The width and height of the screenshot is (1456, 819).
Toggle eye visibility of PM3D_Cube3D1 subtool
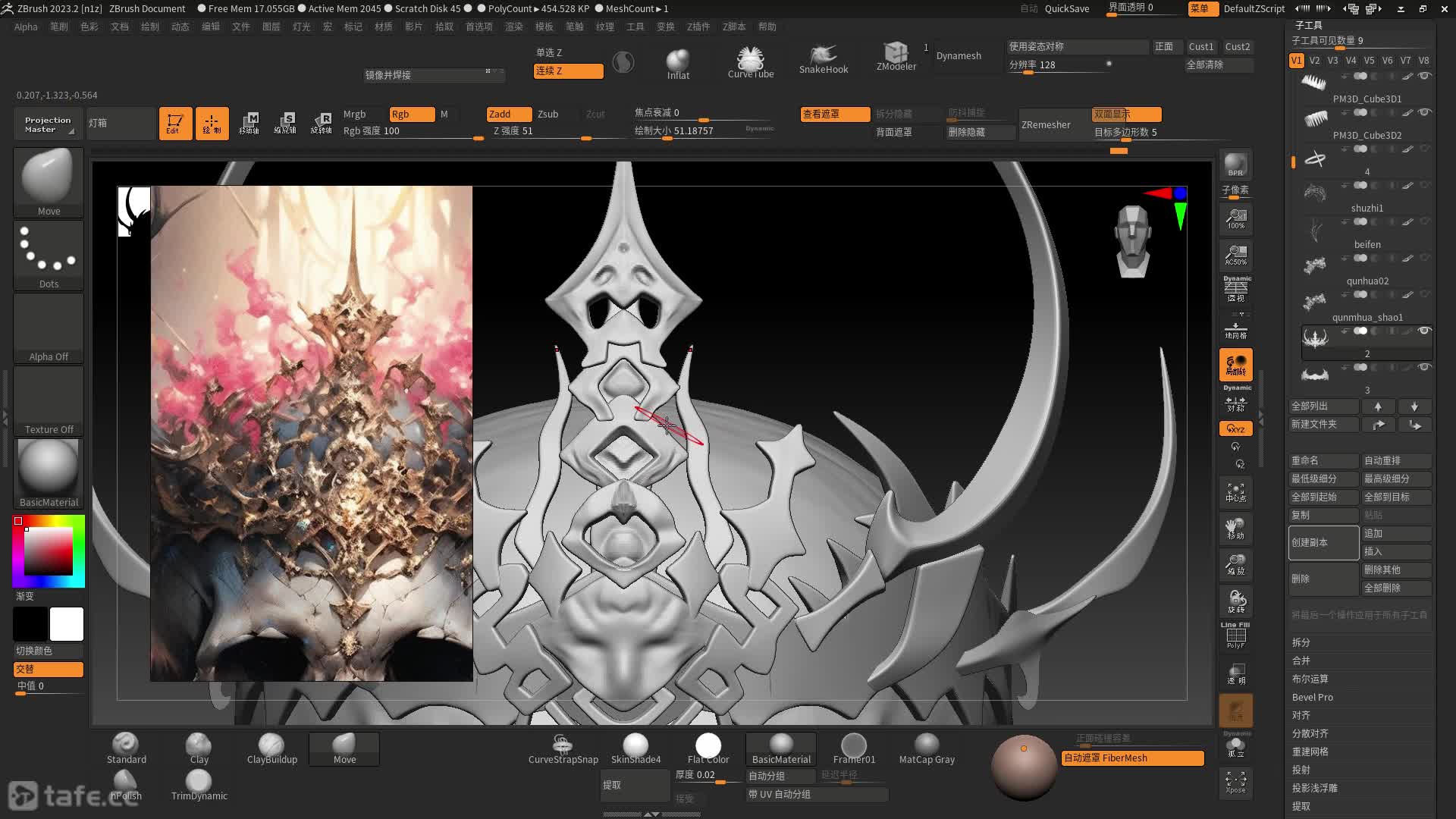1424,76
